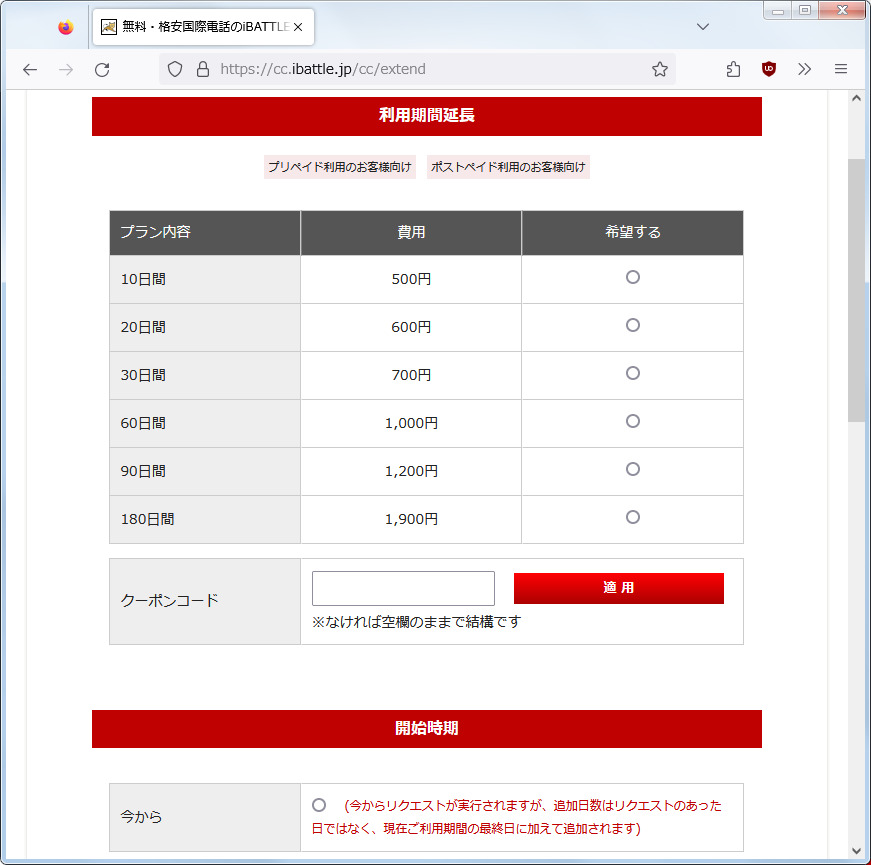This screenshot has width=871, height=865.
Task: Close the iBATTLE browser tab
Action: coord(298,27)
